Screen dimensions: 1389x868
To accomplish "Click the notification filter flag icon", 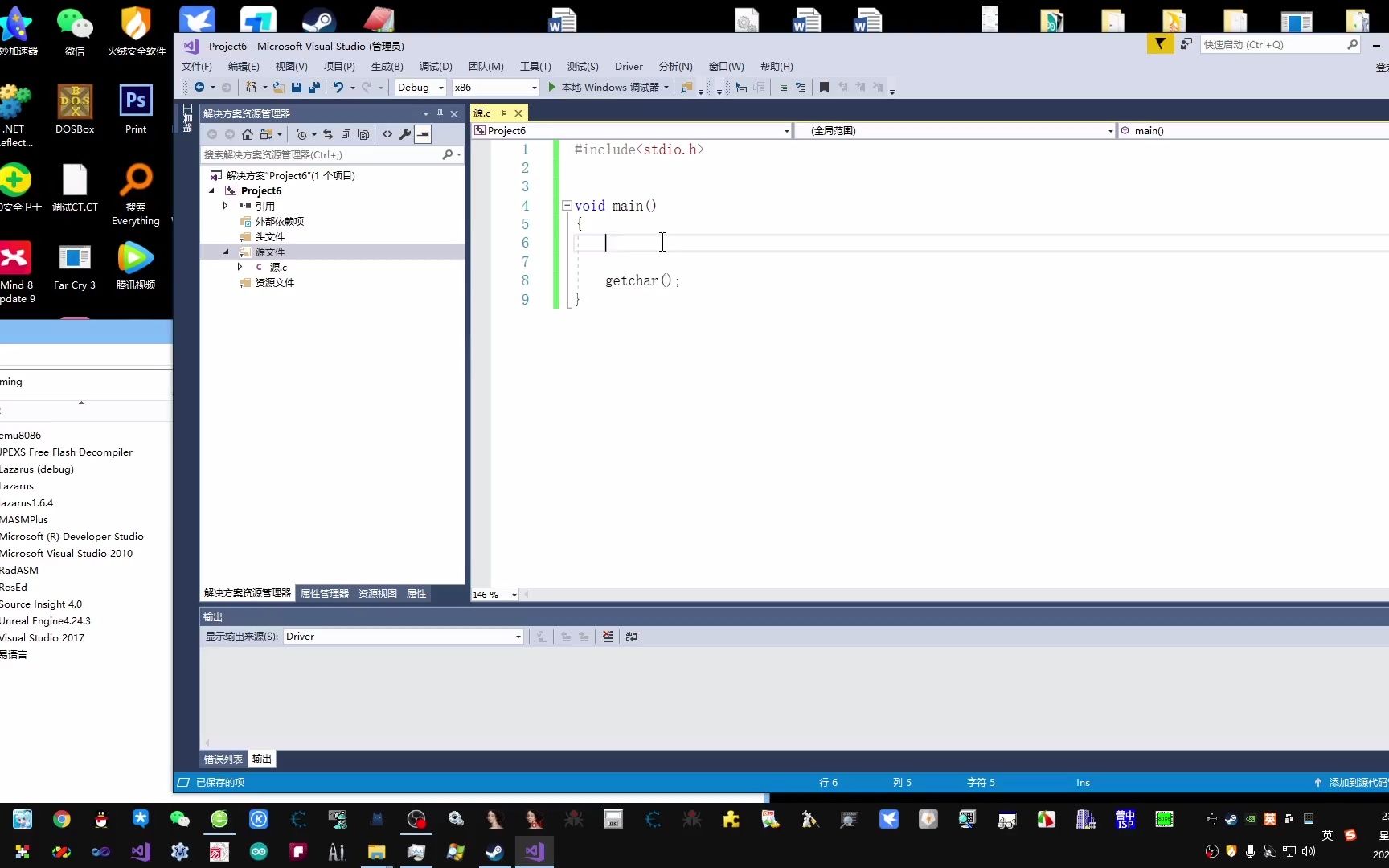I will point(1160,44).
